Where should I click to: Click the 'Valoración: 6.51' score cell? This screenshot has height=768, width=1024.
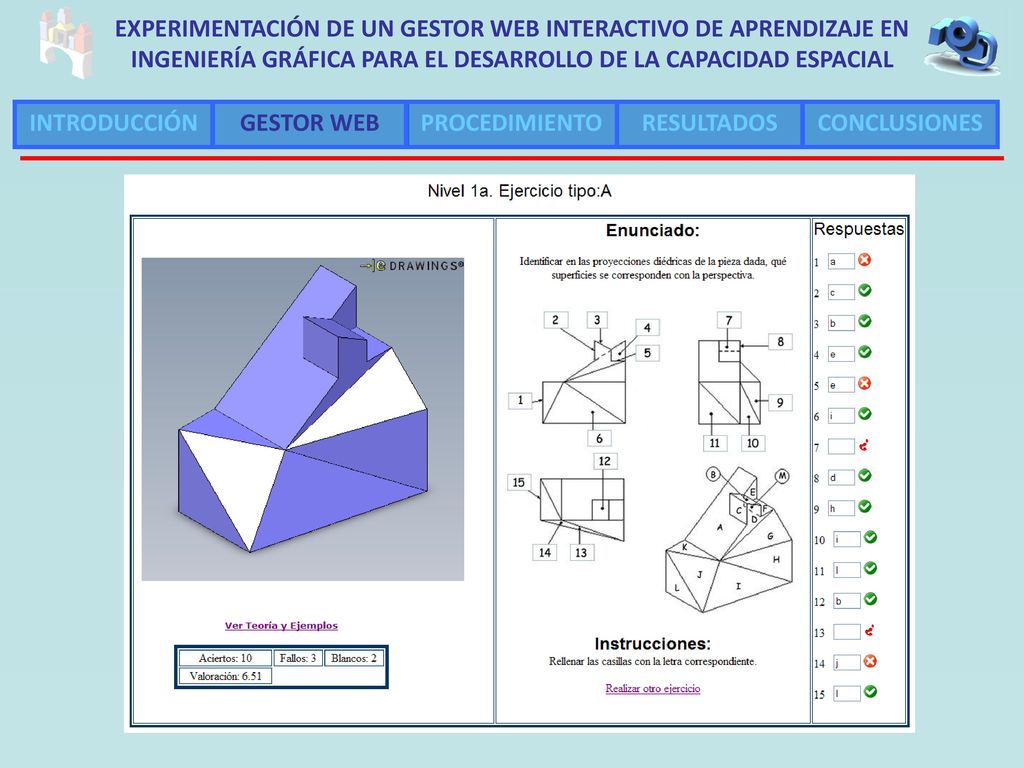(225, 676)
